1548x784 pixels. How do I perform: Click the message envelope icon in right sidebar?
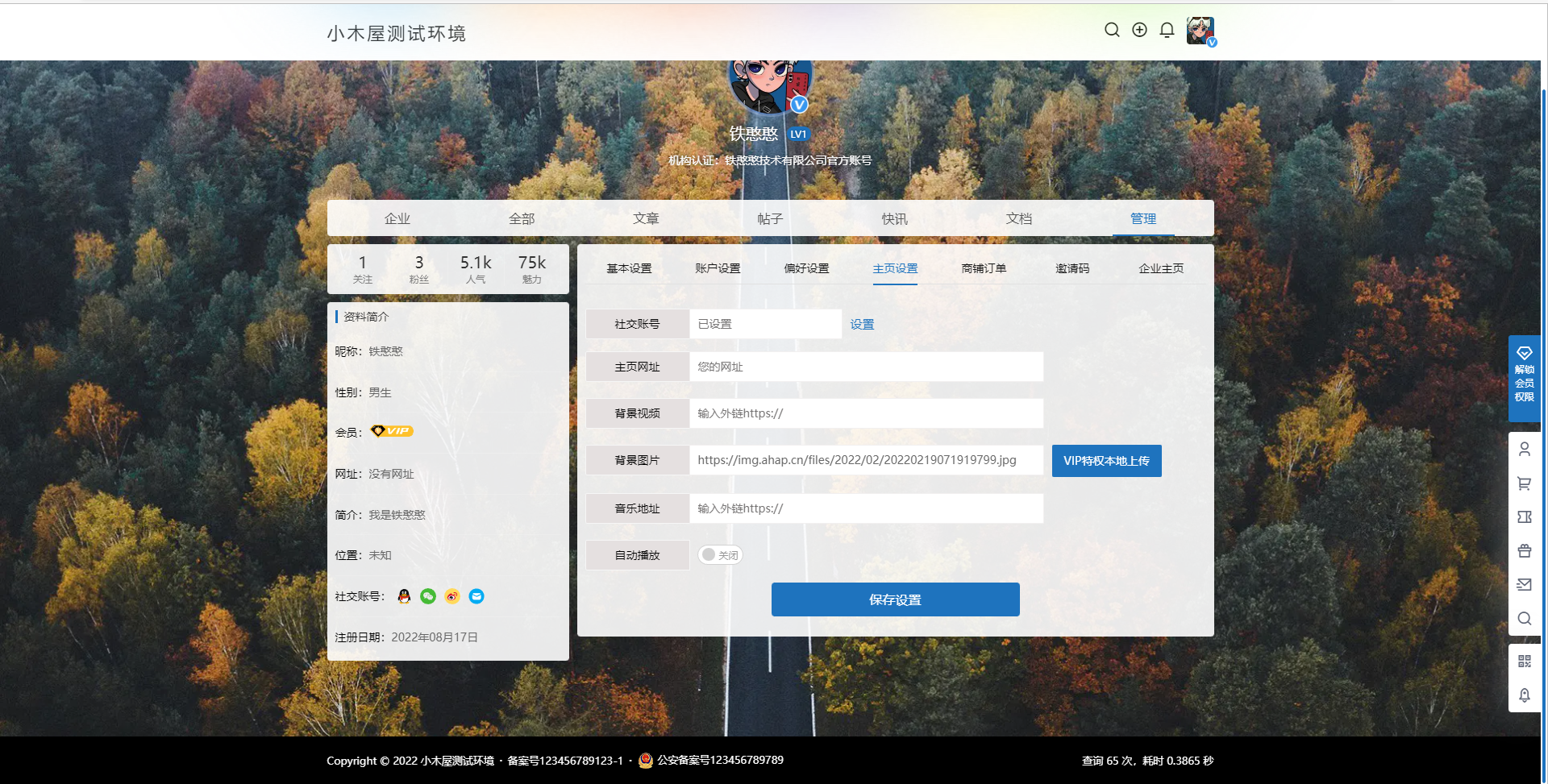tap(1525, 584)
